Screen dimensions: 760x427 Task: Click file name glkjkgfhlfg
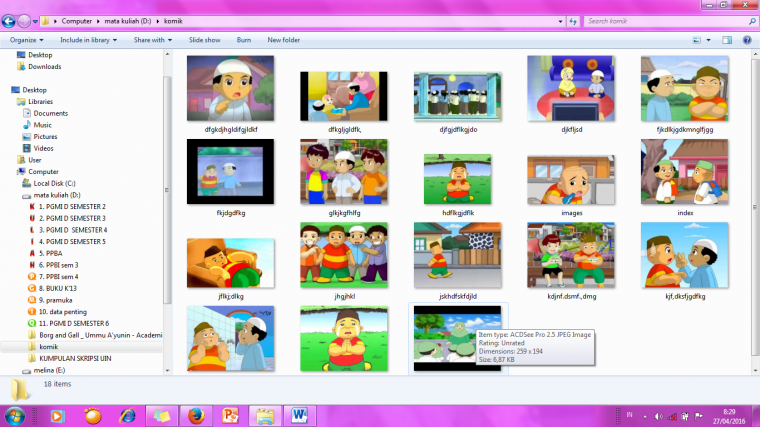[x=344, y=213]
